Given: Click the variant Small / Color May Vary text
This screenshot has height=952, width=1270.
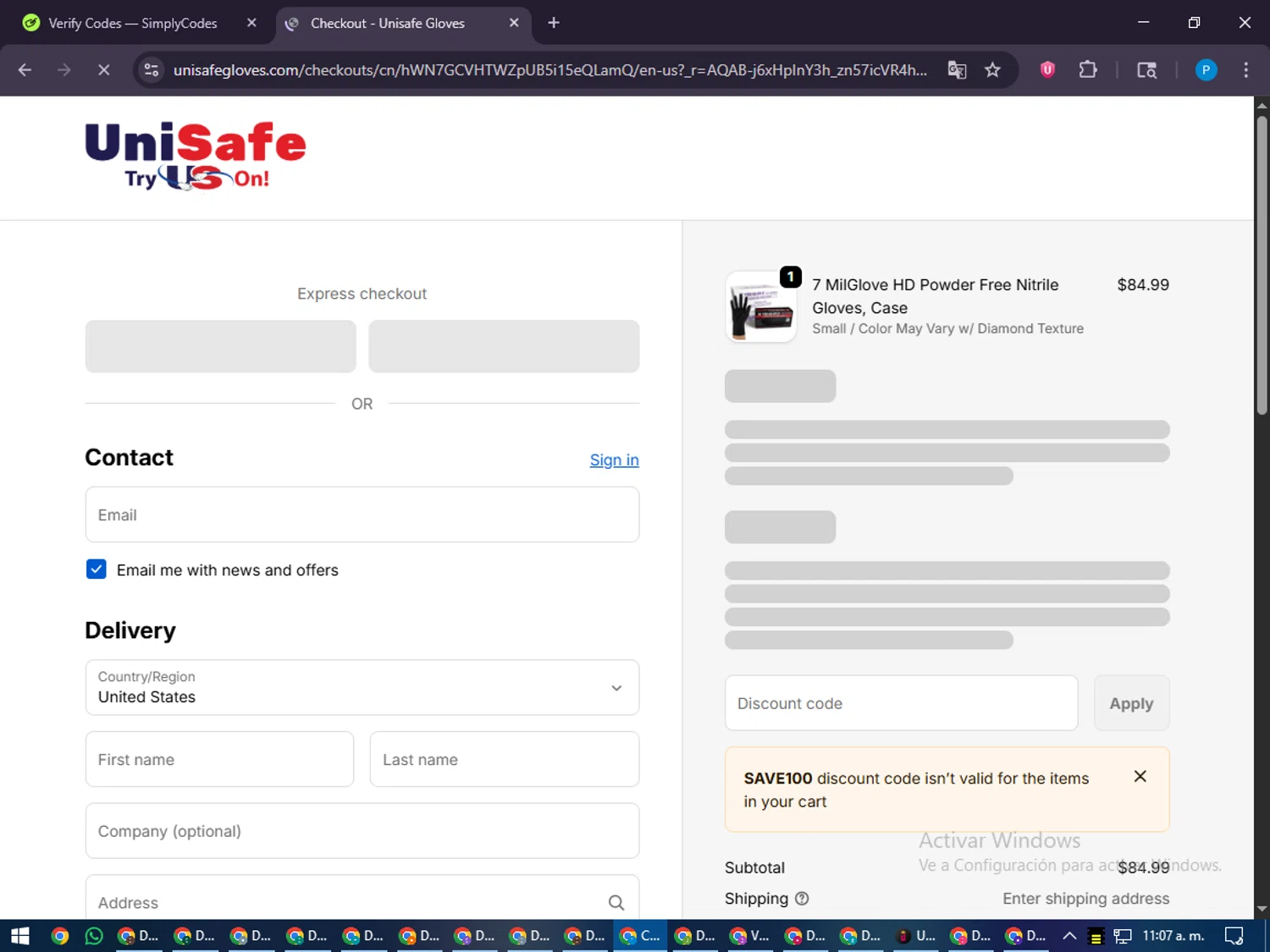Looking at the screenshot, I should pos(947,328).
